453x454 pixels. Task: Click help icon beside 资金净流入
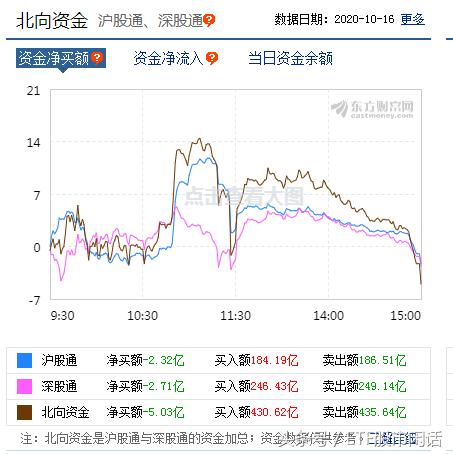[x=212, y=58]
